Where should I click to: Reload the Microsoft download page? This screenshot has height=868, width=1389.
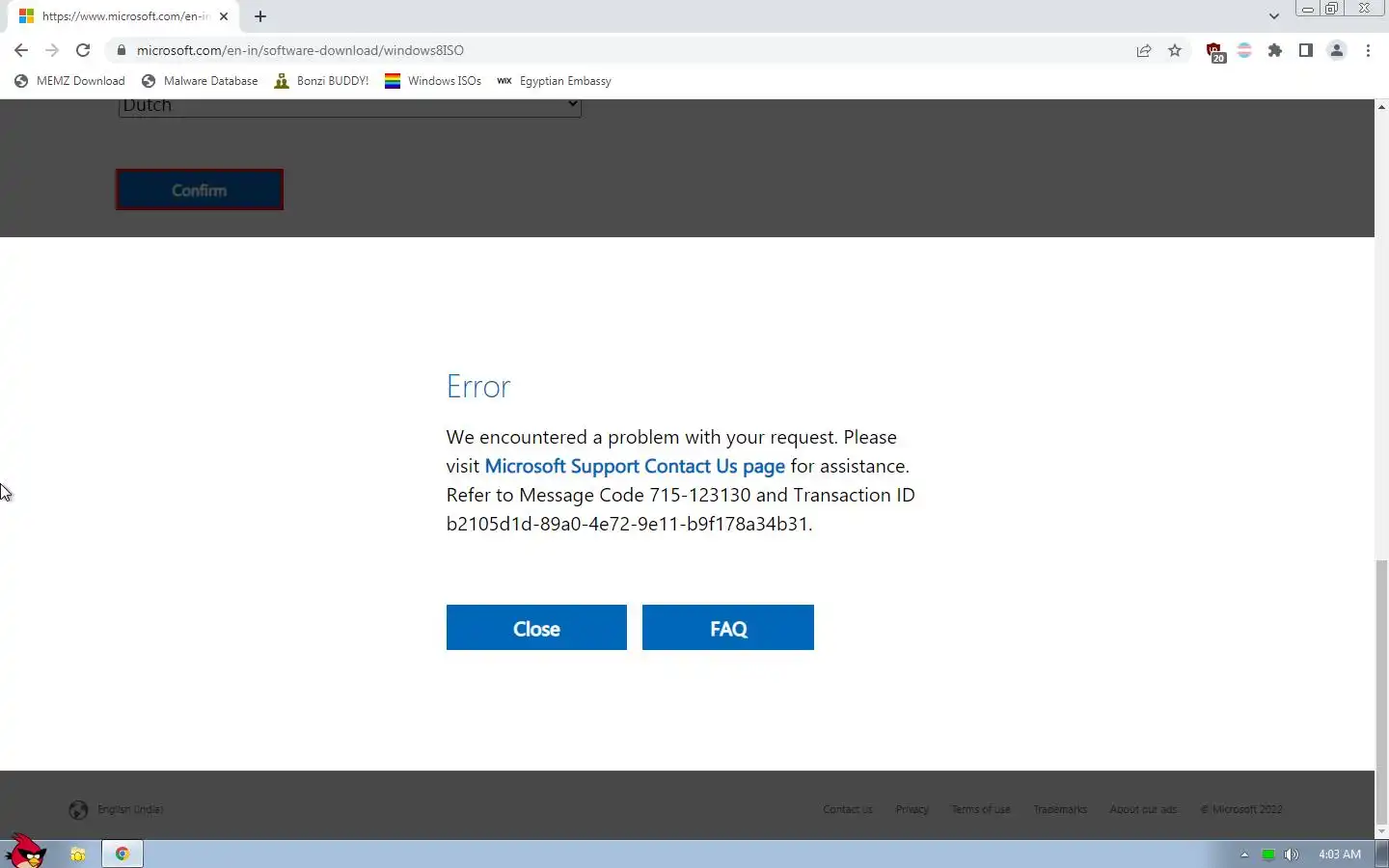coord(83,50)
